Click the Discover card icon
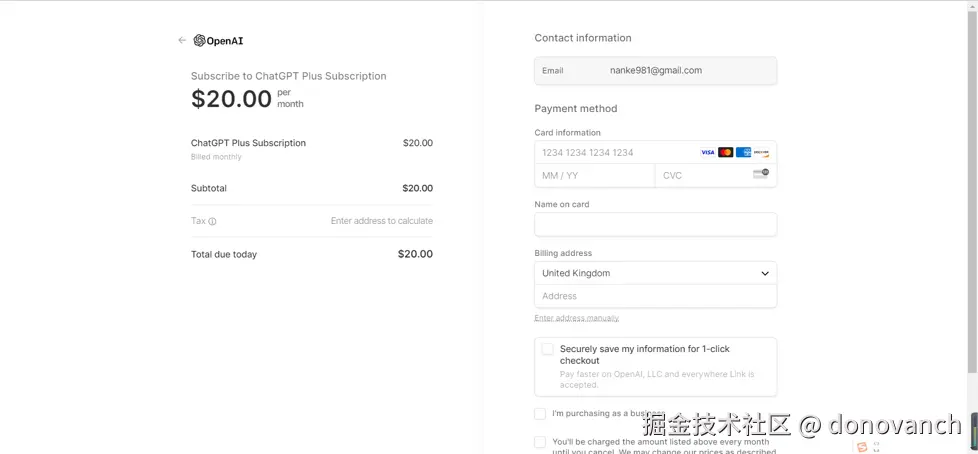 tap(761, 153)
